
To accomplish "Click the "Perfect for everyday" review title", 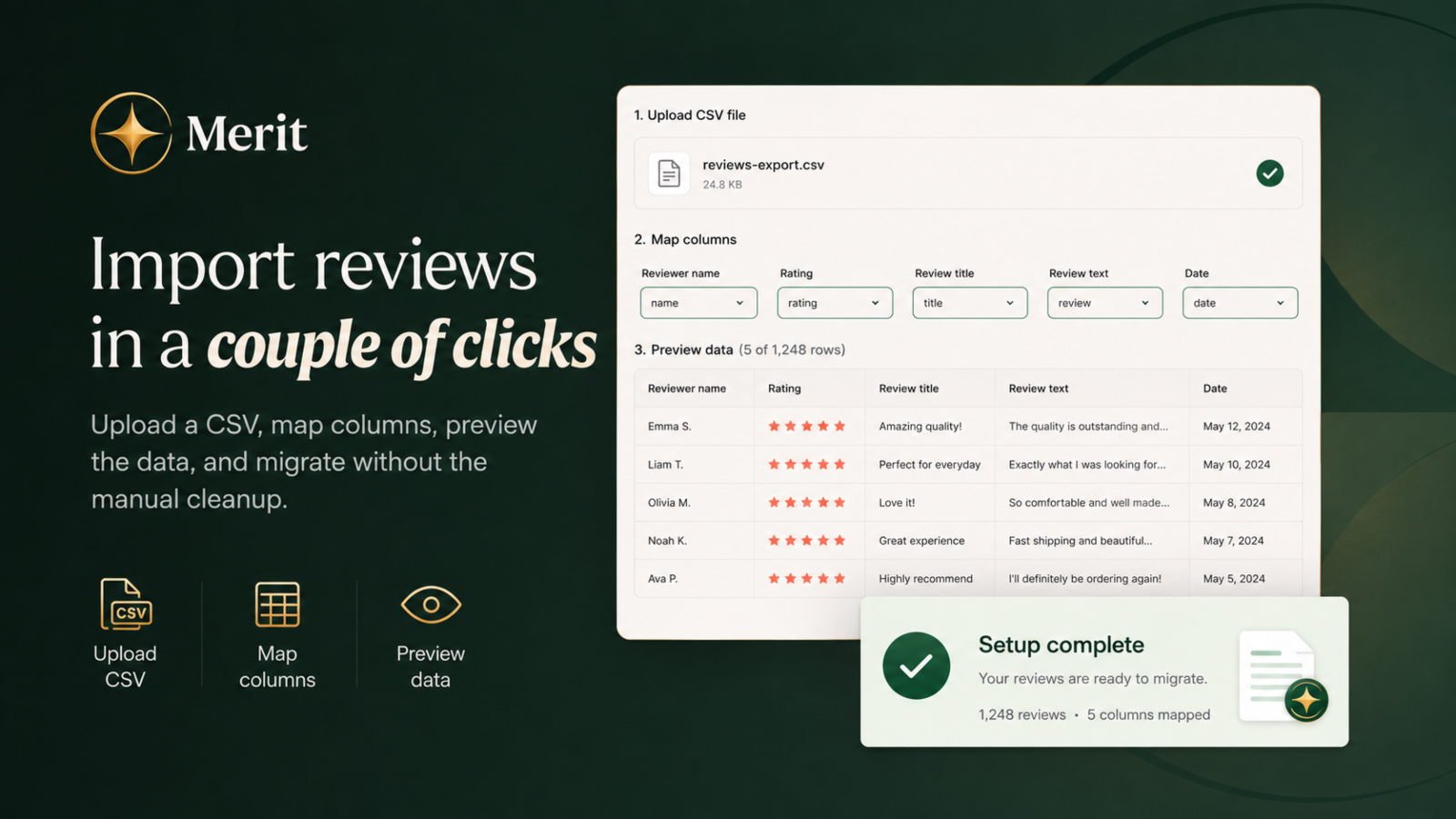I will pyautogui.click(x=930, y=464).
